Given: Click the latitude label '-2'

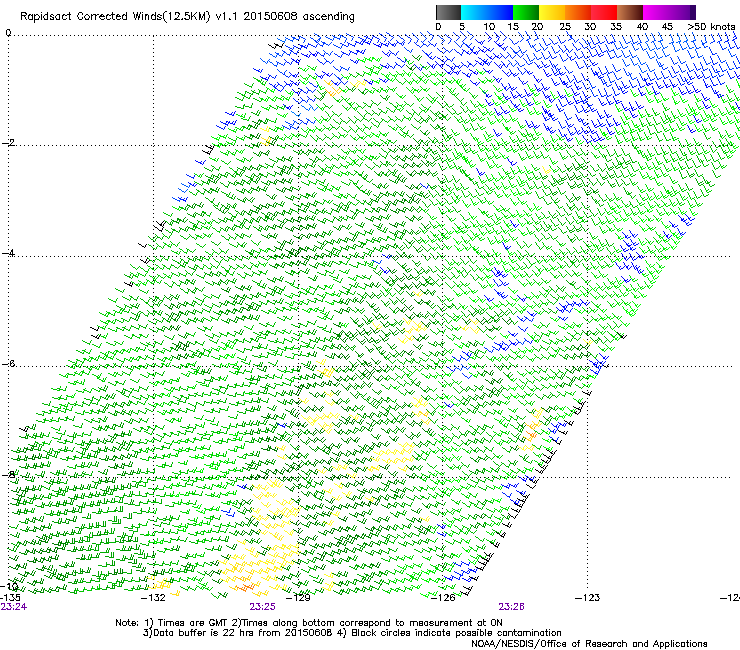Looking at the screenshot, I should 9,143.
